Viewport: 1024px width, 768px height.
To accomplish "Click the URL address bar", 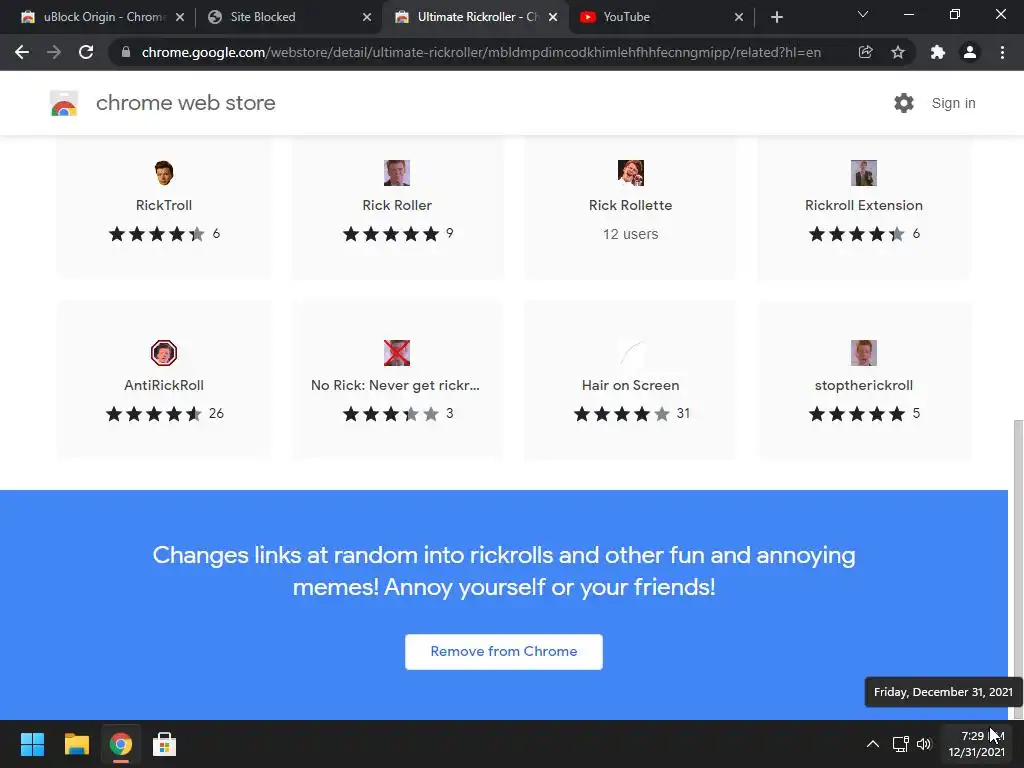I will click(x=481, y=52).
